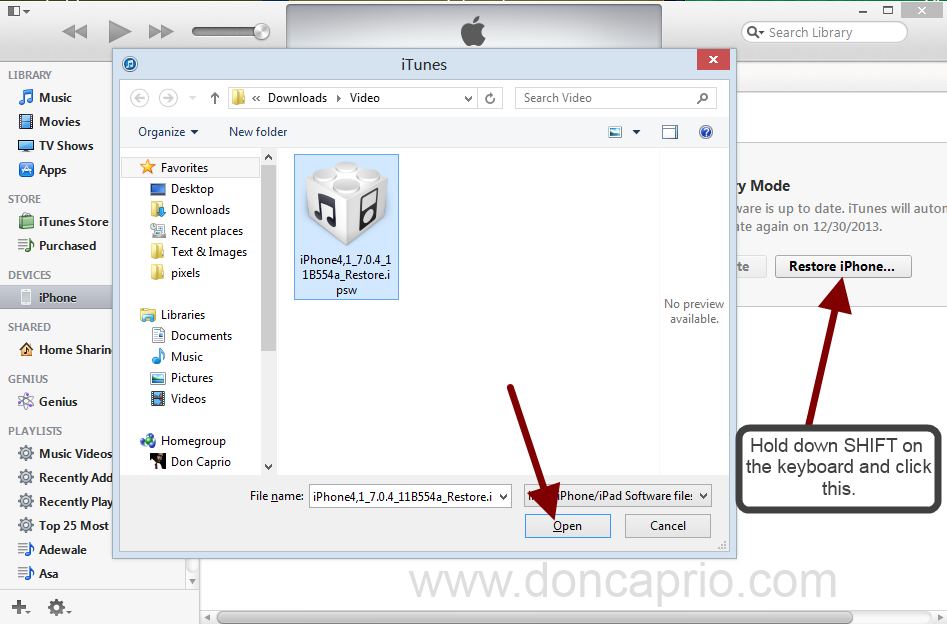This screenshot has width=947, height=624.
Task: Open Movies in the iTunes sidebar
Action: tap(59, 122)
